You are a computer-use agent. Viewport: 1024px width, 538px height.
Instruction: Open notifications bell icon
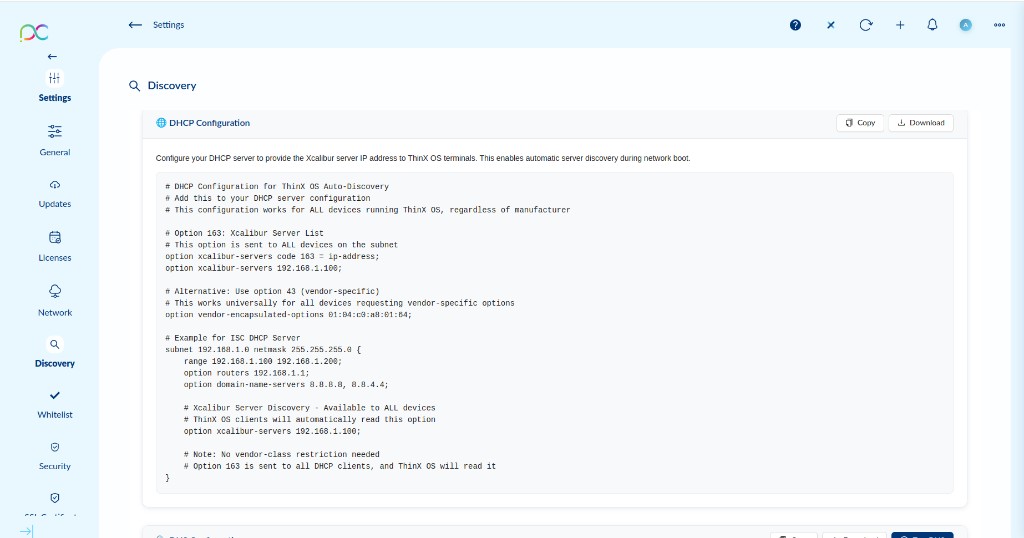933,25
